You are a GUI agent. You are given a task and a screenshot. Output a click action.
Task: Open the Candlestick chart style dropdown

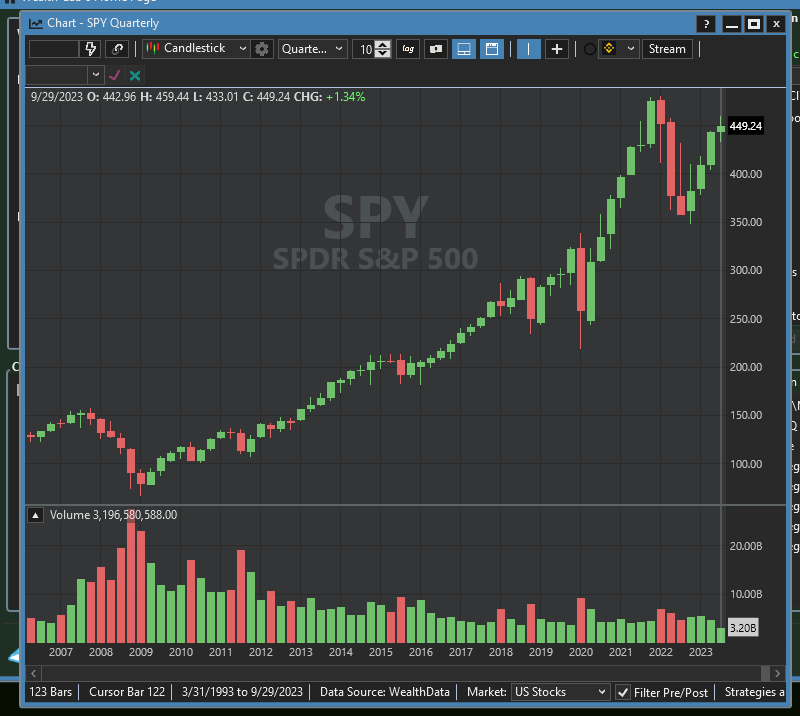197,49
